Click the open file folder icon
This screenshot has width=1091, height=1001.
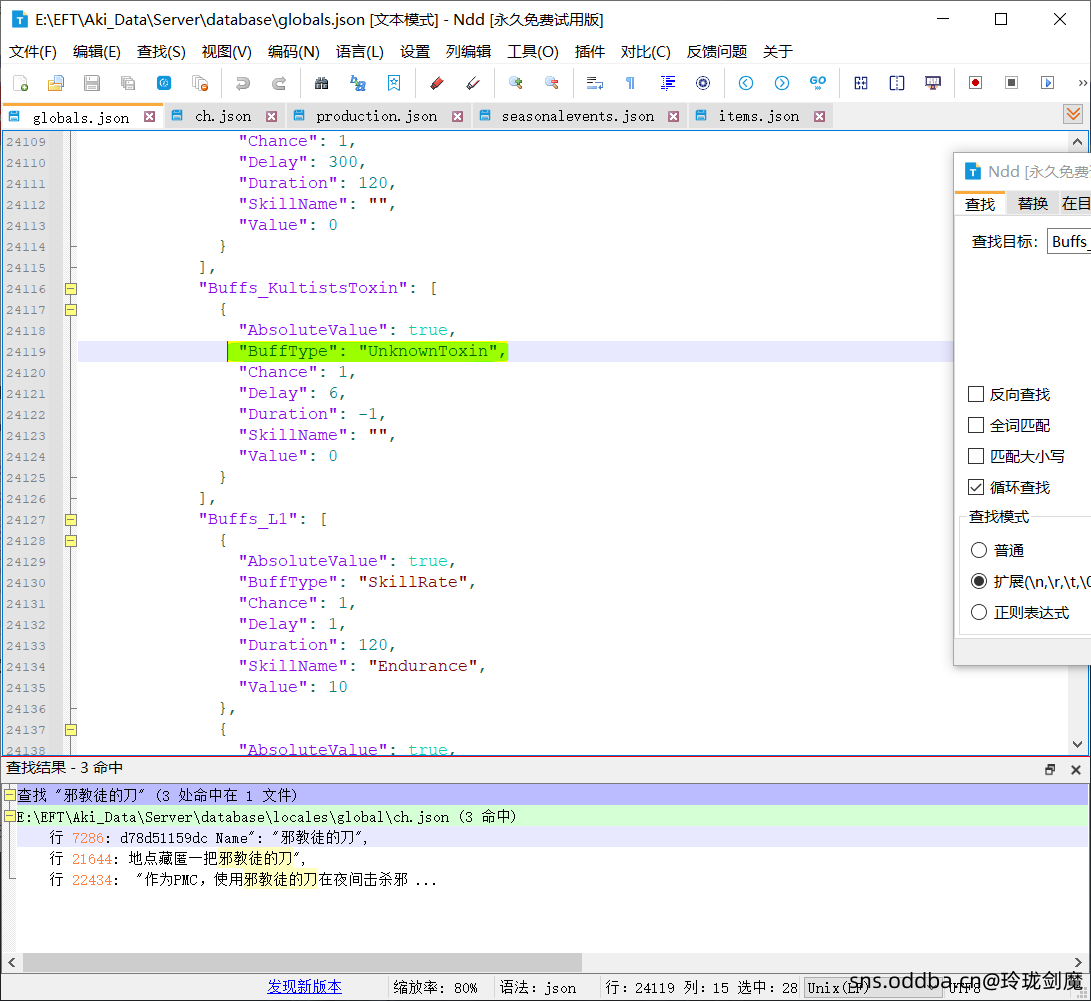(56, 83)
